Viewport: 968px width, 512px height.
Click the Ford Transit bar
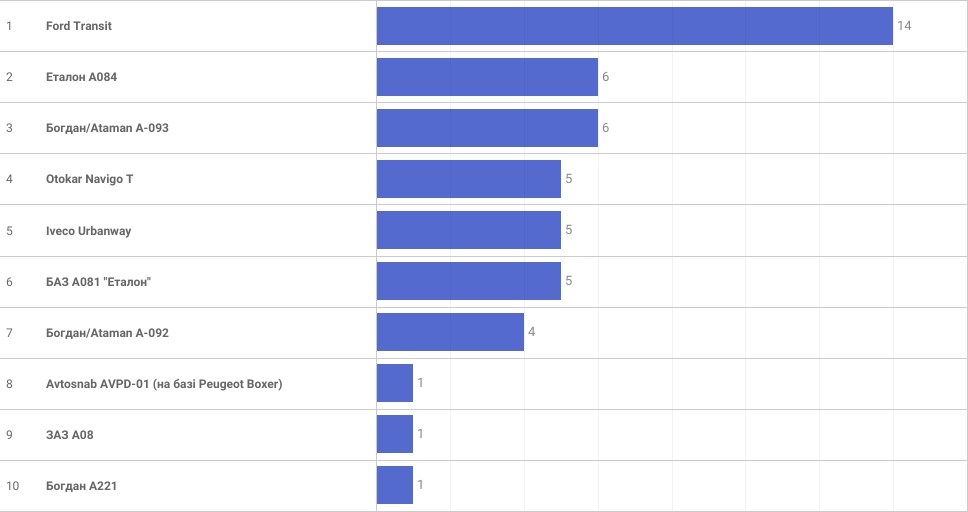coord(634,26)
